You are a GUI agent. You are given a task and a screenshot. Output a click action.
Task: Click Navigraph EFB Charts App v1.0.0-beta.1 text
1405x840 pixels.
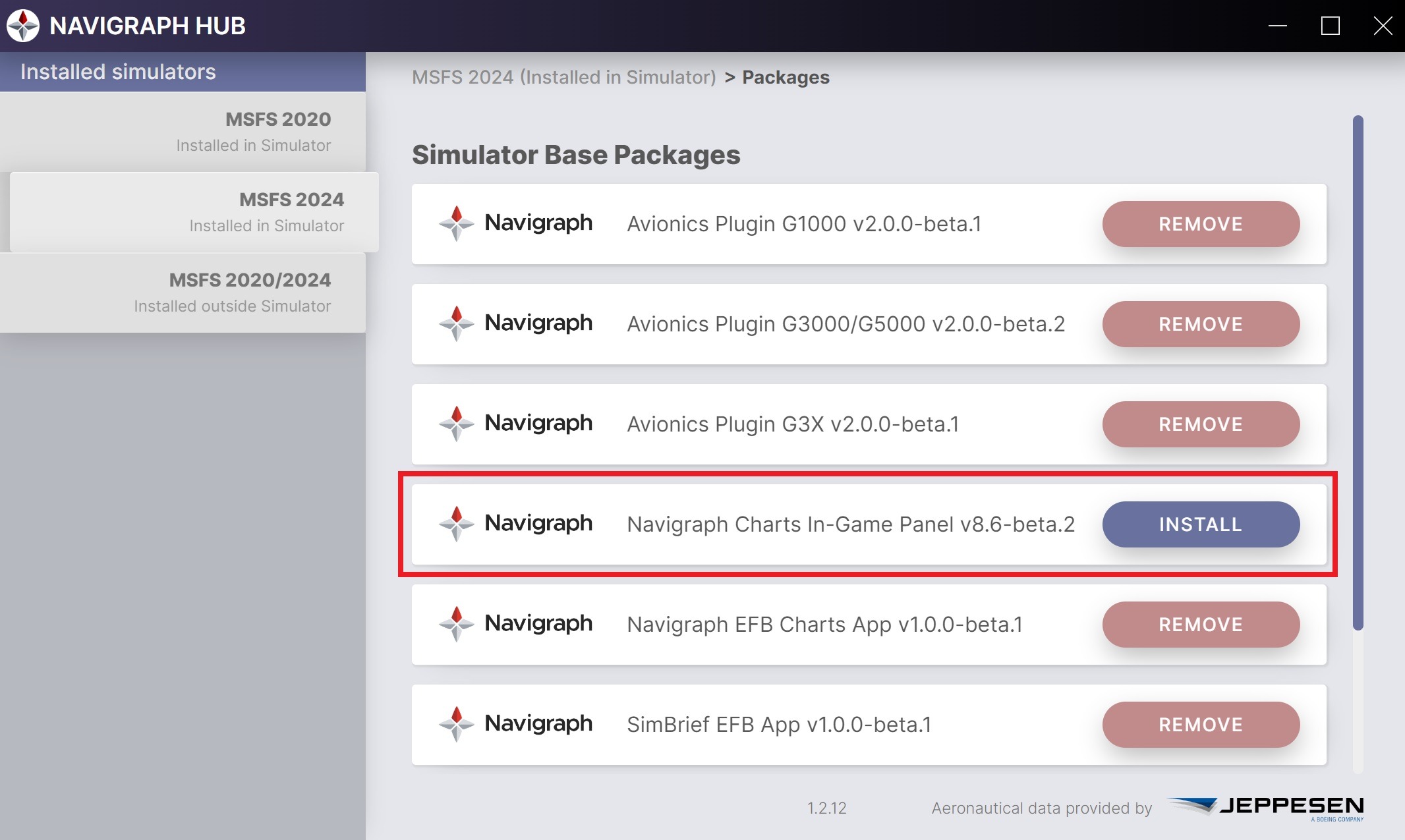(824, 625)
